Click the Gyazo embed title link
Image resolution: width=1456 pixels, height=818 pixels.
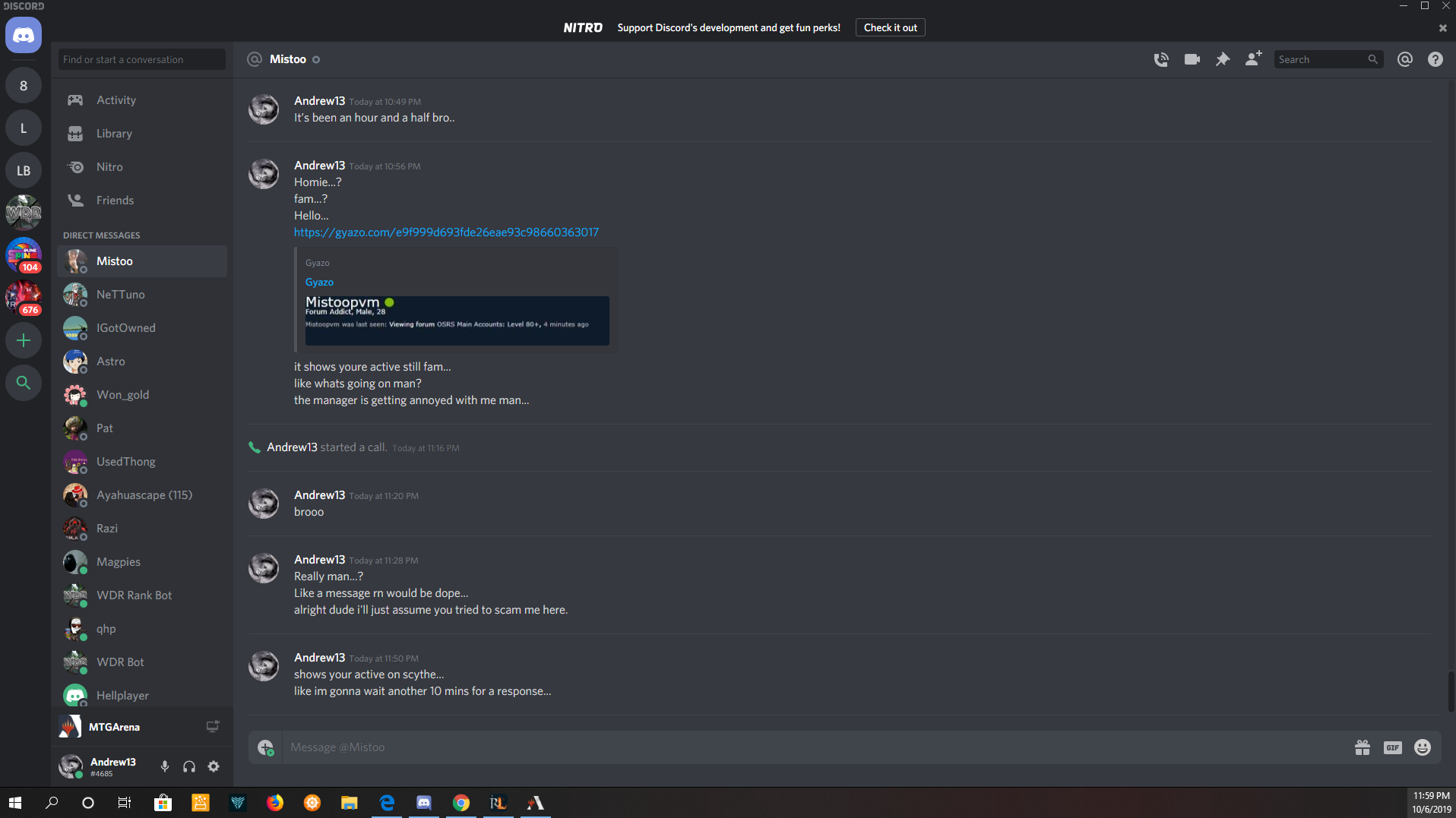coord(319,283)
